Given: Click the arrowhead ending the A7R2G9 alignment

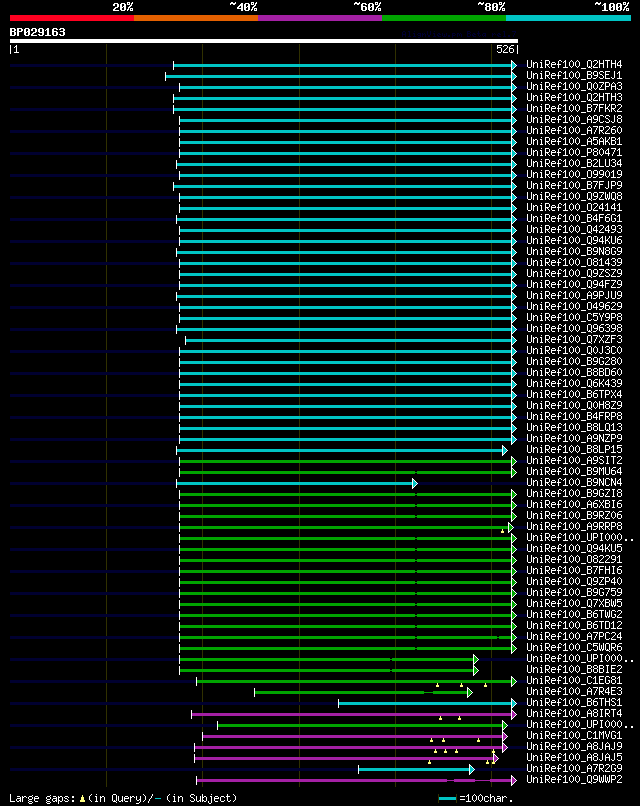Looking at the screenshot, I should point(472,770).
